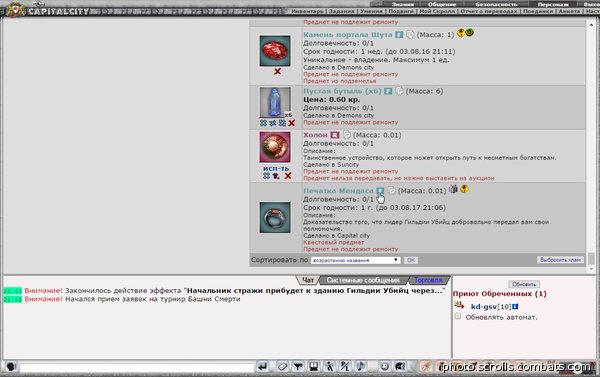600x377 pixels.
Task: Delete the Пустая бутыль stack via red X
Action: pyautogui.click(x=292, y=123)
